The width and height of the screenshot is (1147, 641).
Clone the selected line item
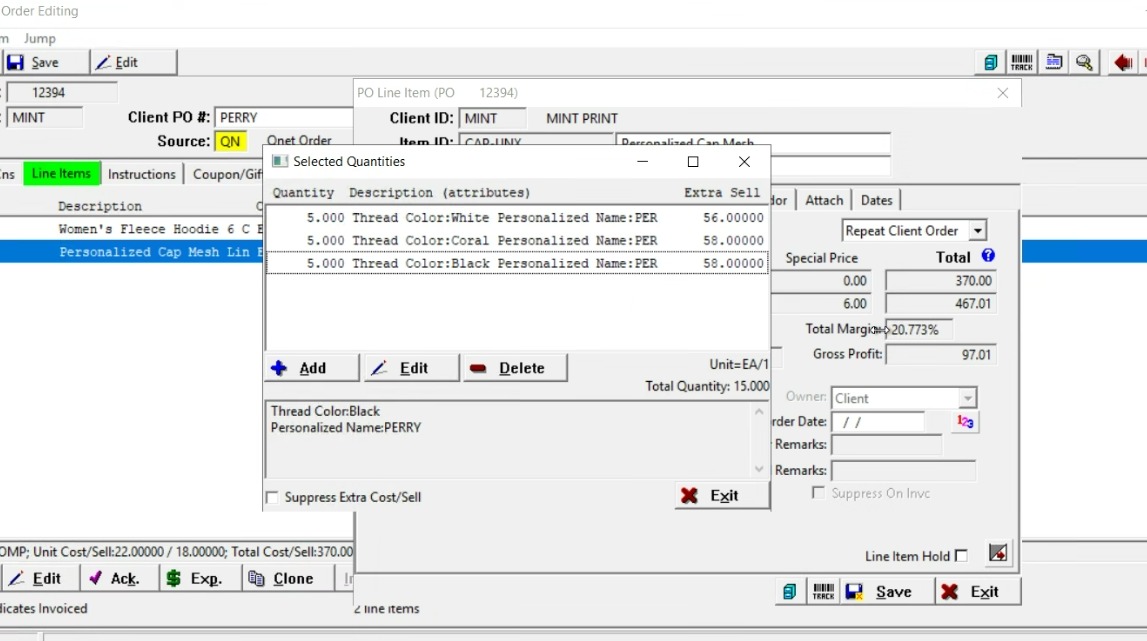(x=287, y=578)
